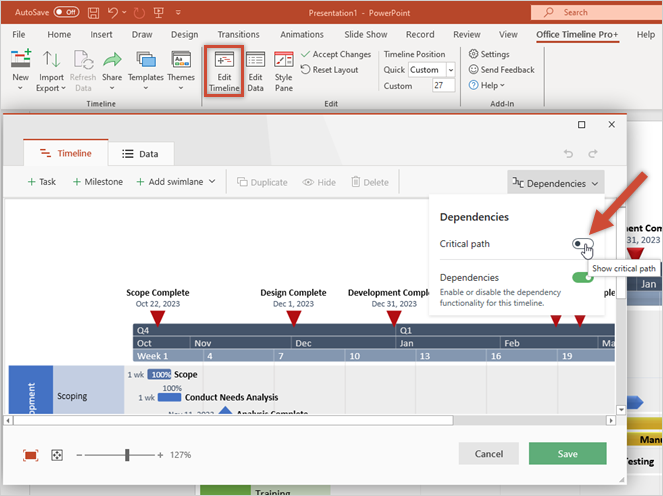Click the green Save button
663x496 pixels.
tap(567, 454)
